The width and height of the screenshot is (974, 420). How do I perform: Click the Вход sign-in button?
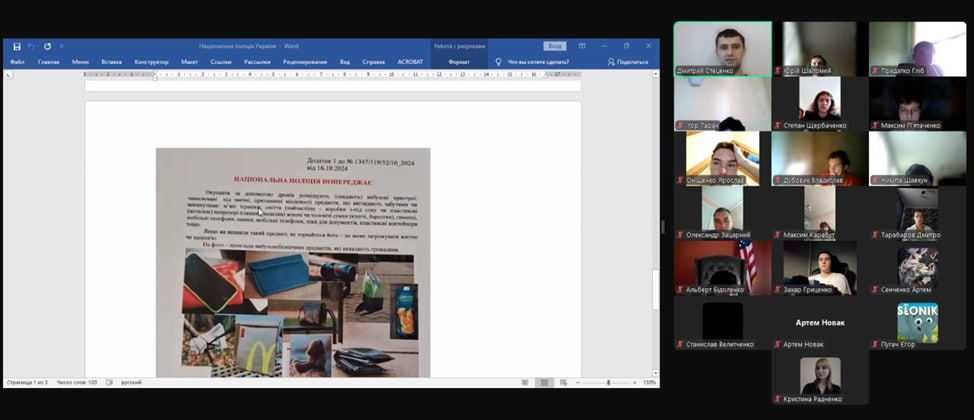[x=555, y=46]
